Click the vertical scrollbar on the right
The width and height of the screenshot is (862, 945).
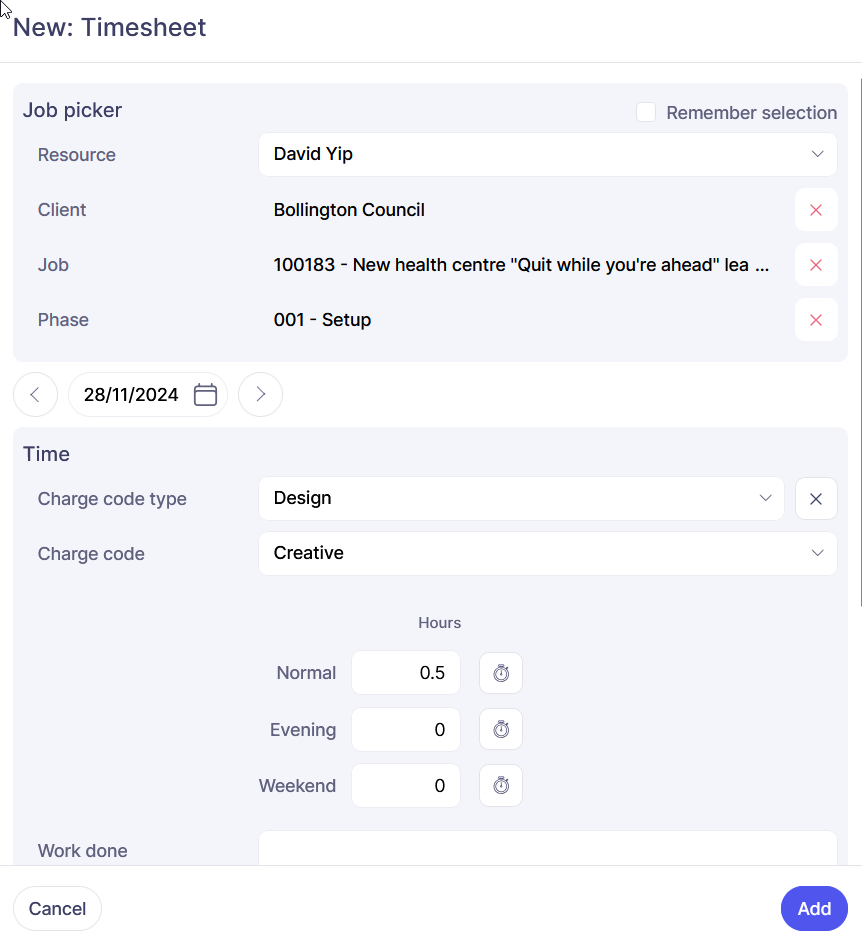[x=860, y=340]
